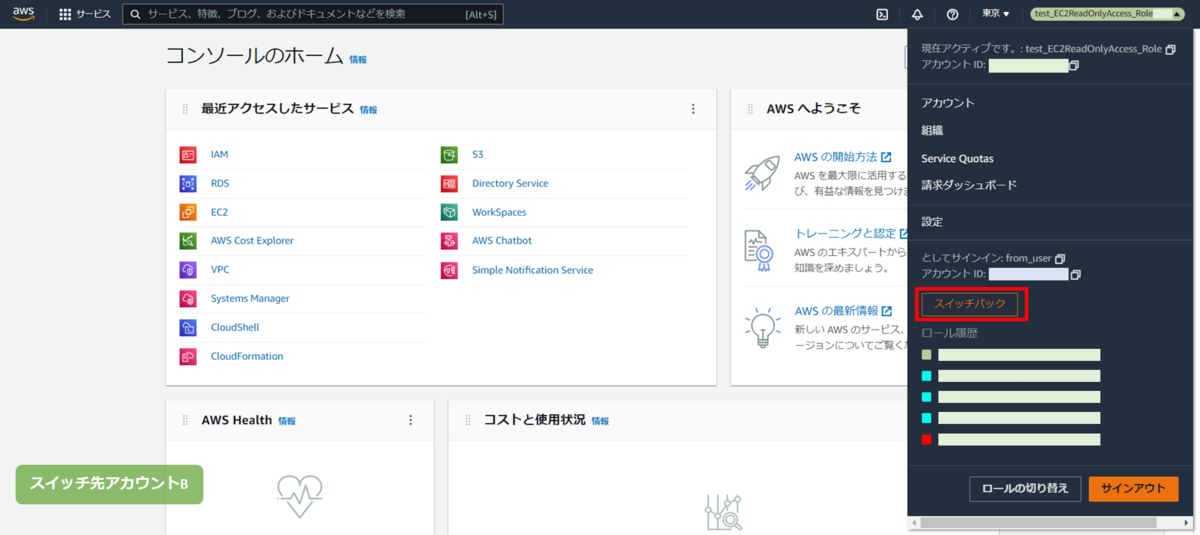The width and height of the screenshot is (1200, 535).
Task: Open the notifications bell
Action: pyautogui.click(x=917, y=14)
